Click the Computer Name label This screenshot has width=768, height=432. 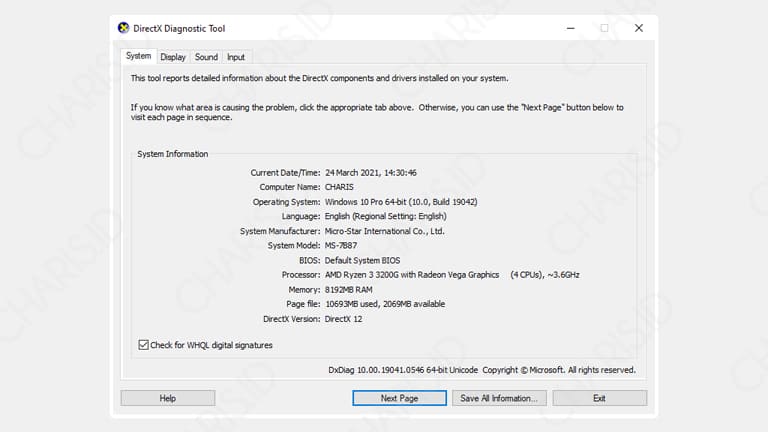pyautogui.click(x=290, y=187)
